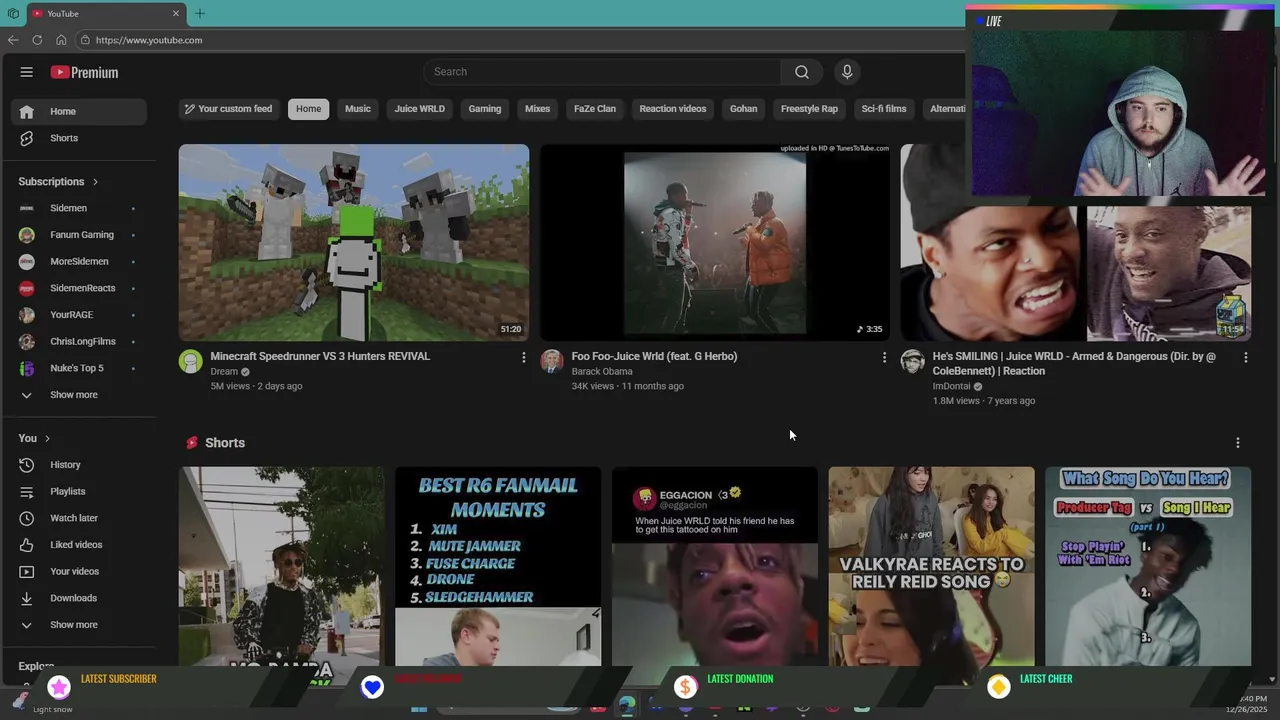
Task: Open YourRAGE channel avatar
Action: point(27,315)
